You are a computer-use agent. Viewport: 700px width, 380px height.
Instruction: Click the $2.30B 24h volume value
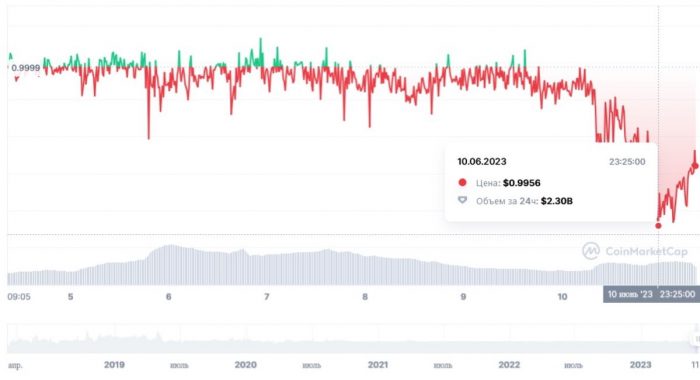click(x=557, y=201)
